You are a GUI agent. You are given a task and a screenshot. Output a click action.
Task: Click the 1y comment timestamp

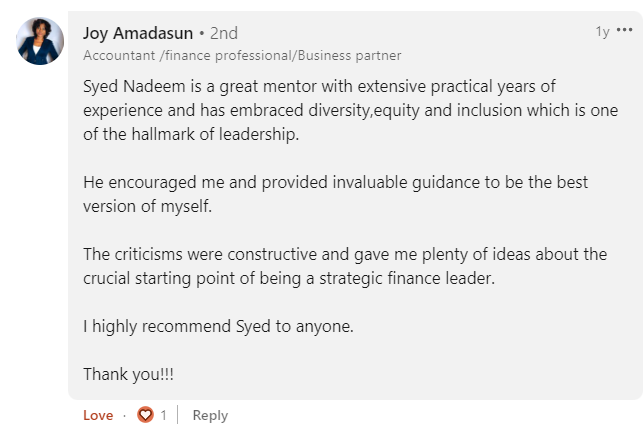(x=602, y=32)
